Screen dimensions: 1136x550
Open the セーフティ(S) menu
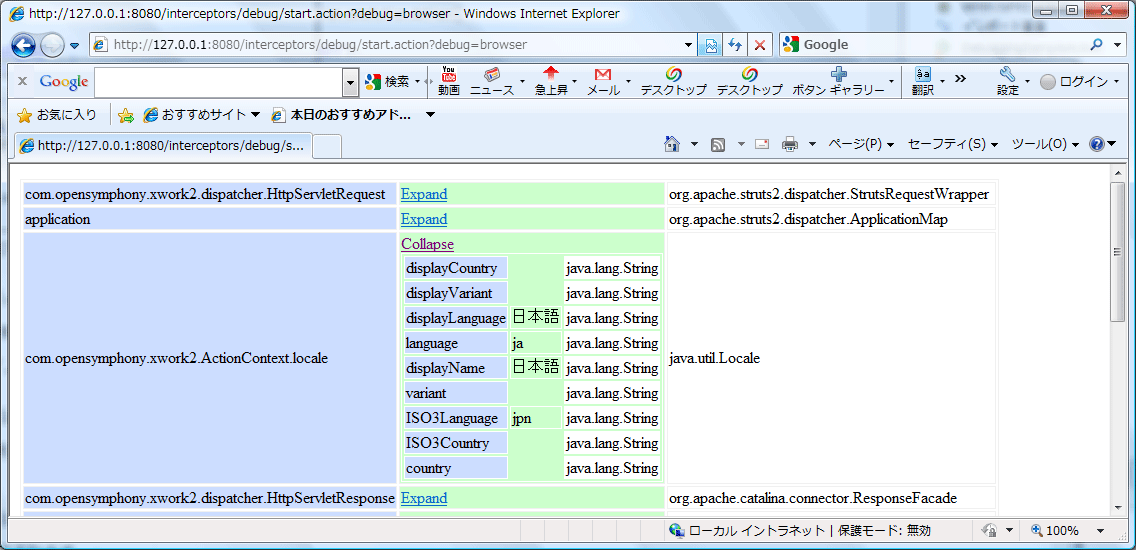(953, 144)
